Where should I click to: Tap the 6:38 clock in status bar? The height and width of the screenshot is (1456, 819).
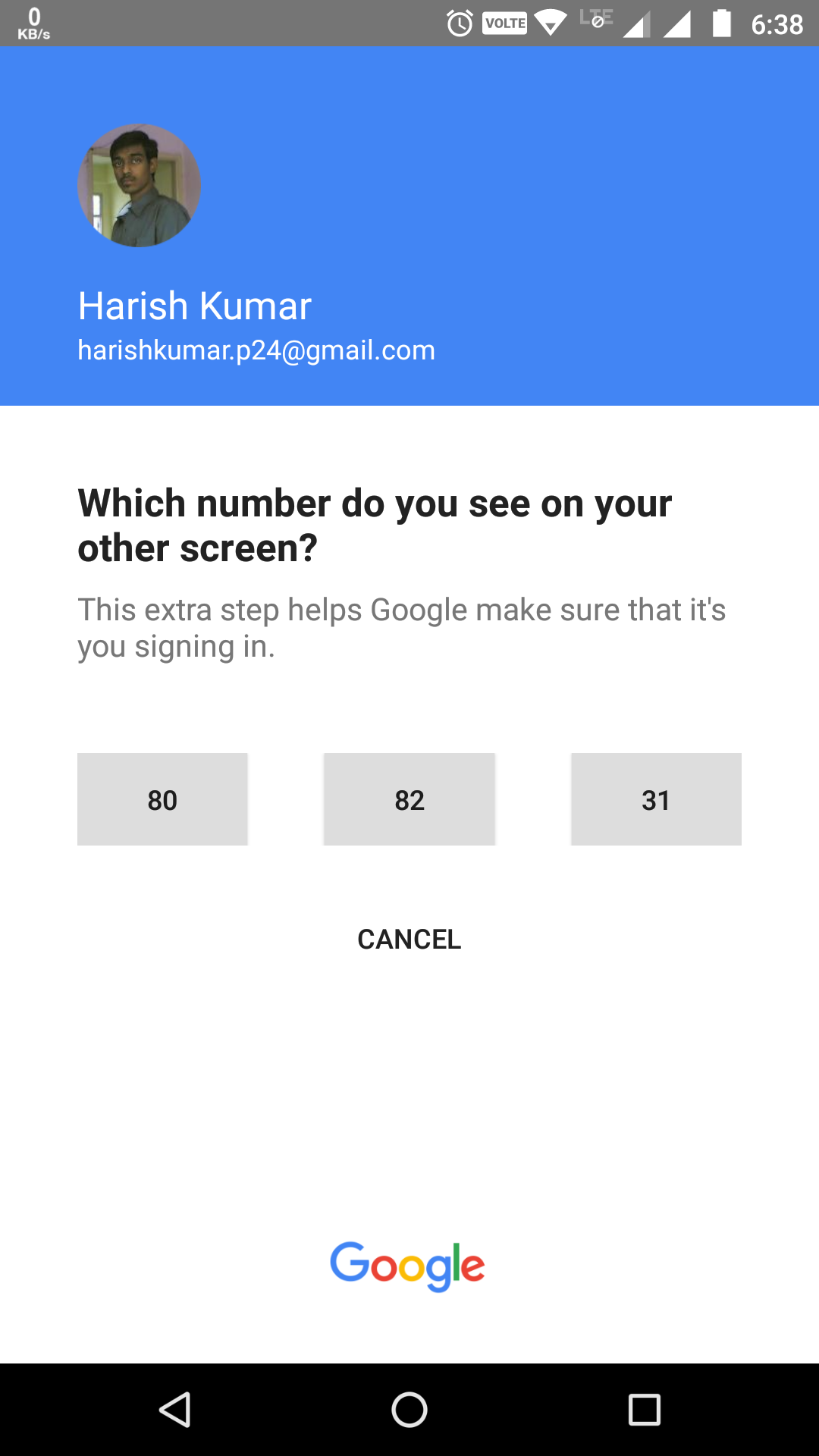[777, 25]
